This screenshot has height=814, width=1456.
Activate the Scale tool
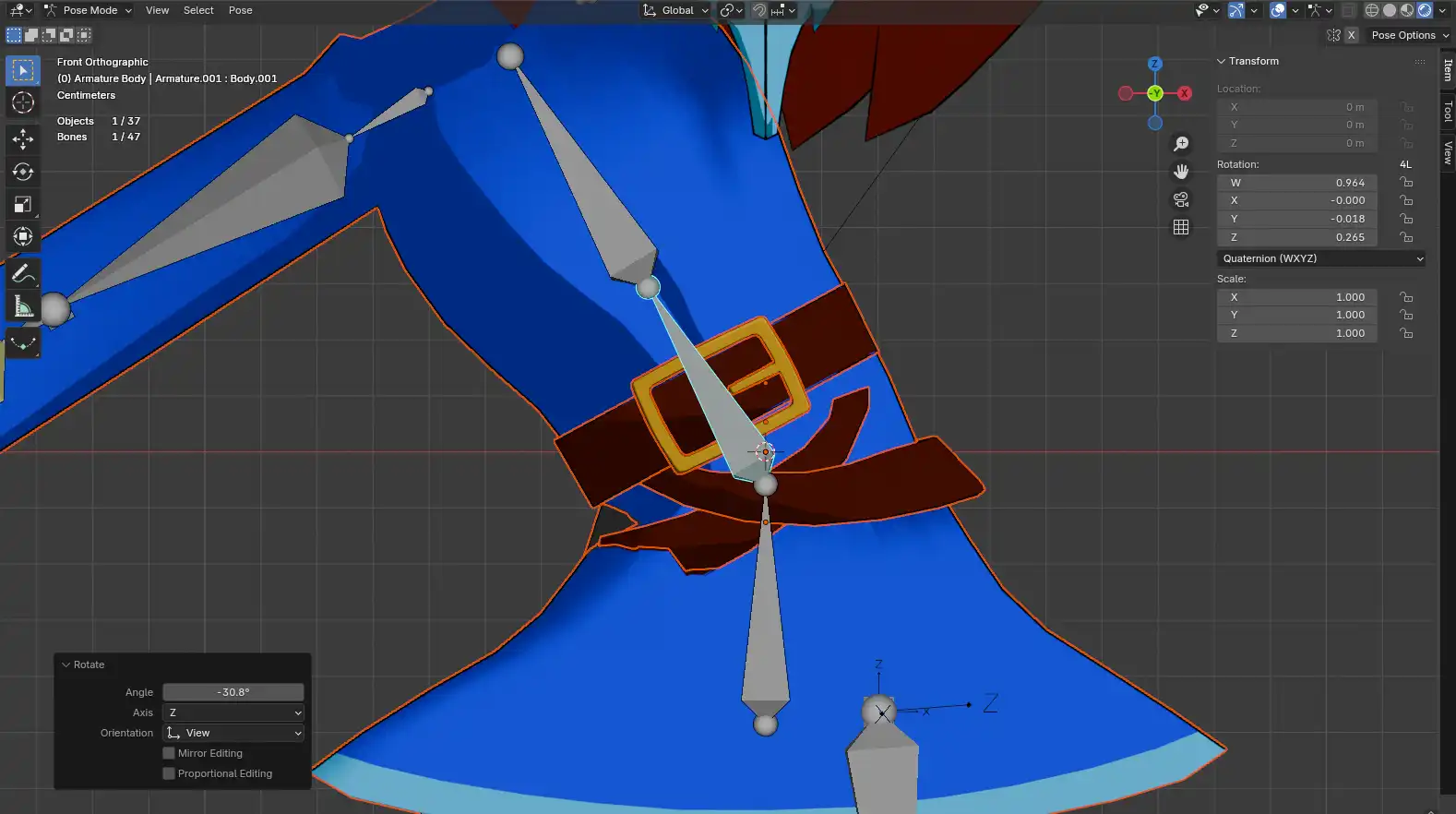pyautogui.click(x=23, y=204)
